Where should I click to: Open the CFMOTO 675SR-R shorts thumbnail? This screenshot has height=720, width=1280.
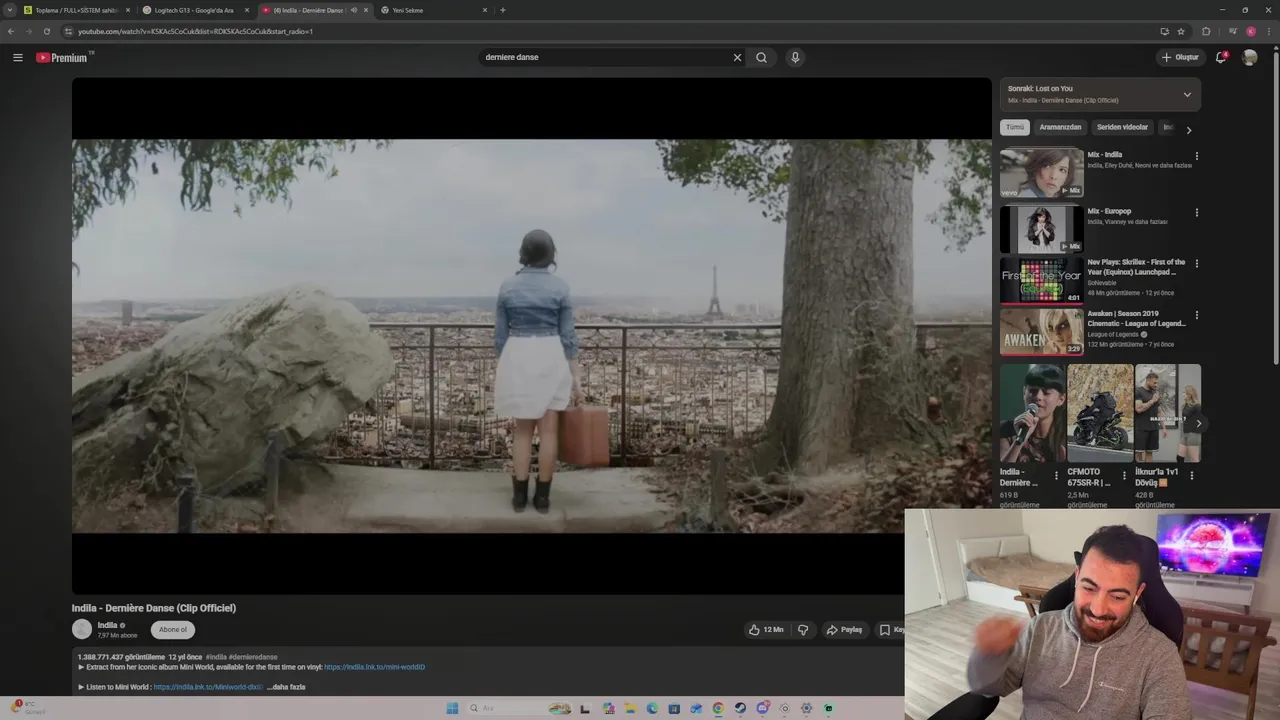(1100, 412)
